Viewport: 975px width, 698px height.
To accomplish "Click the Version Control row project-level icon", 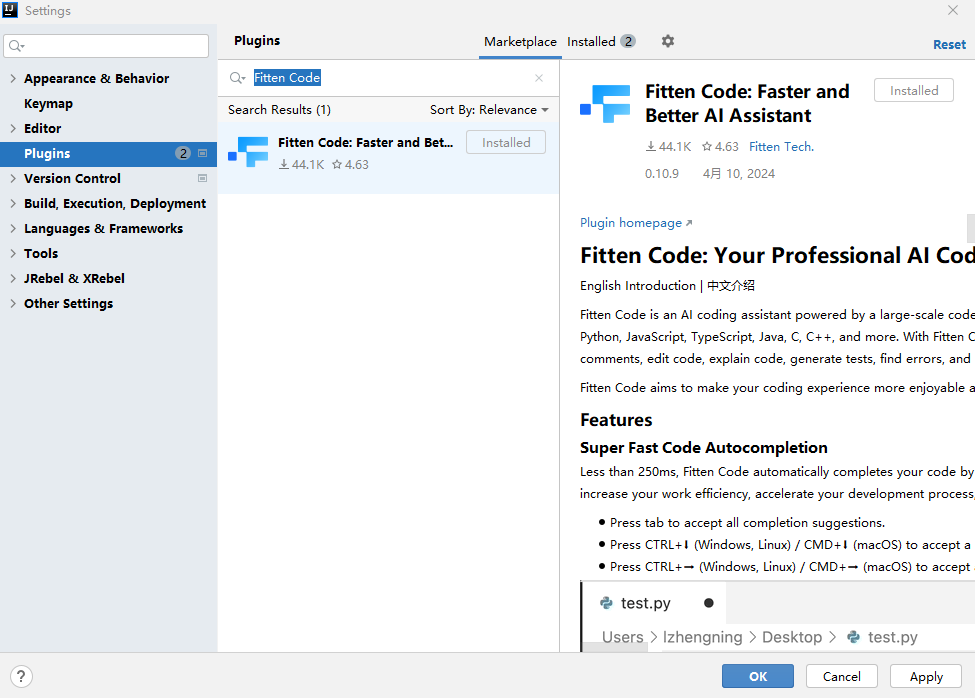I will pos(202,178).
